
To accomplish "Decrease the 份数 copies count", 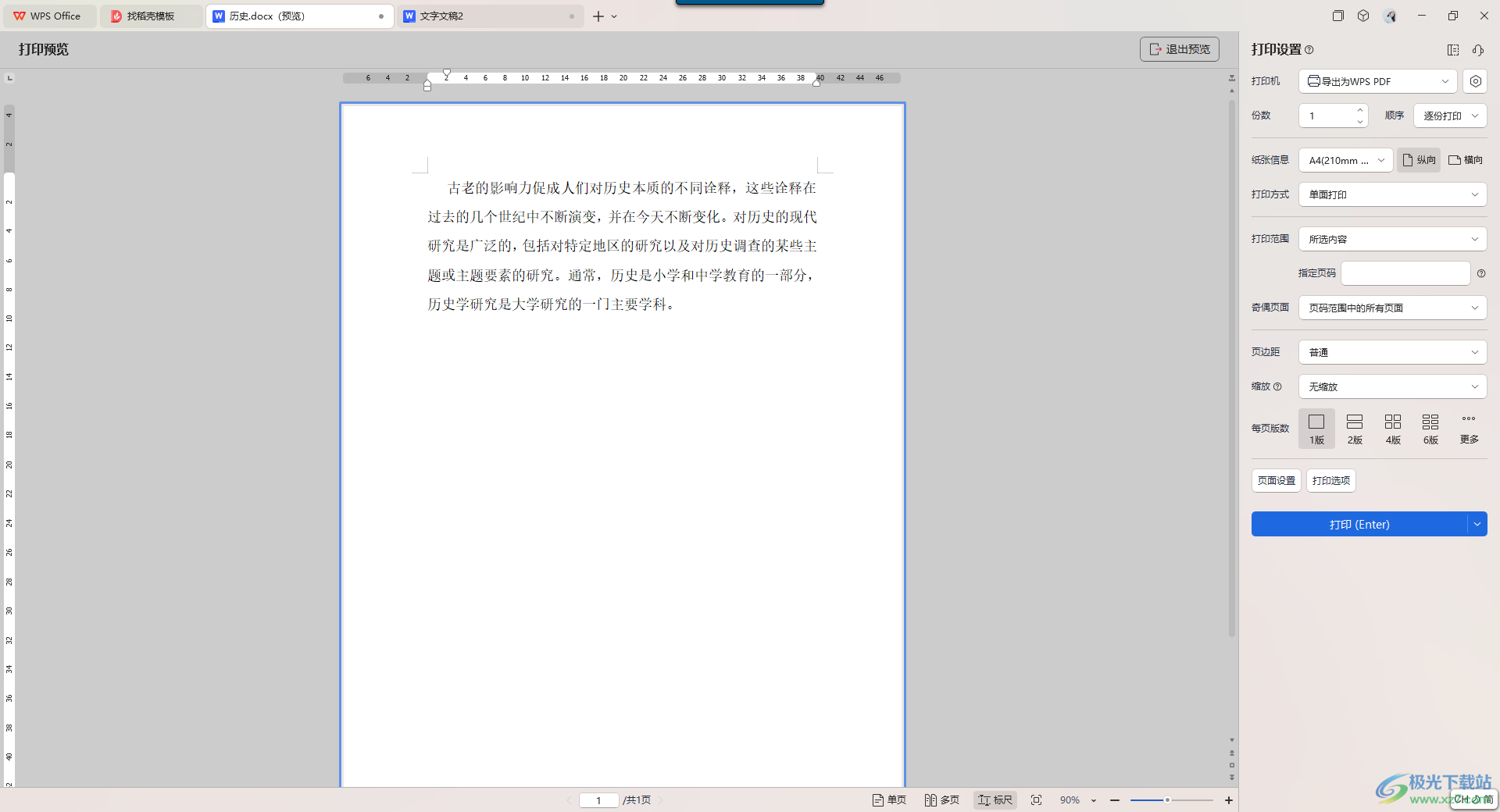I will 1360,121.
